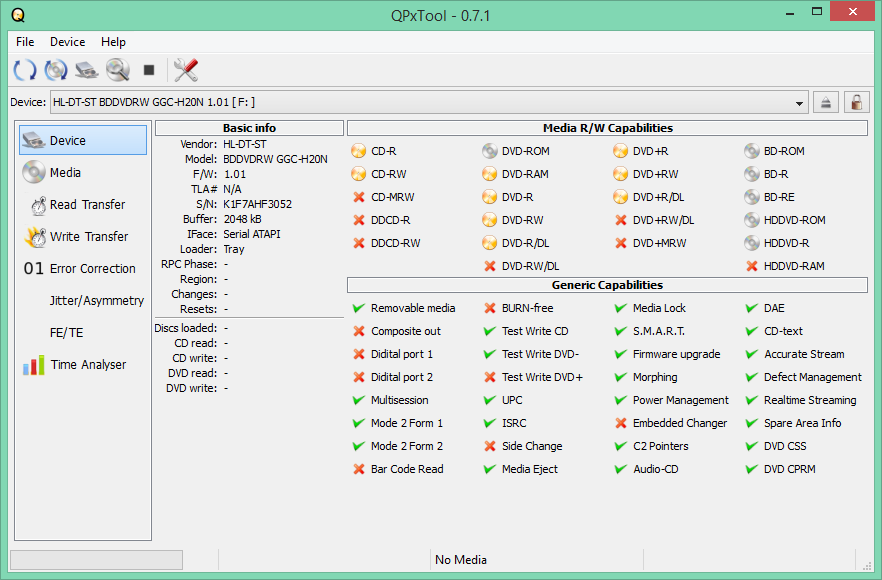Image resolution: width=882 pixels, height=580 pixels.
Task: Click the Realtime Streaming label
Action: tap(810, 400)
